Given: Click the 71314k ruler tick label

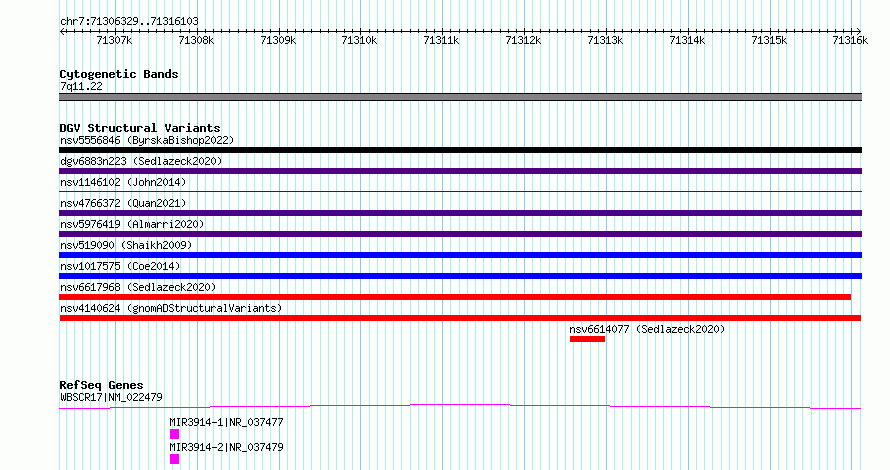Looking at the screenshot, I should point(687,40).
